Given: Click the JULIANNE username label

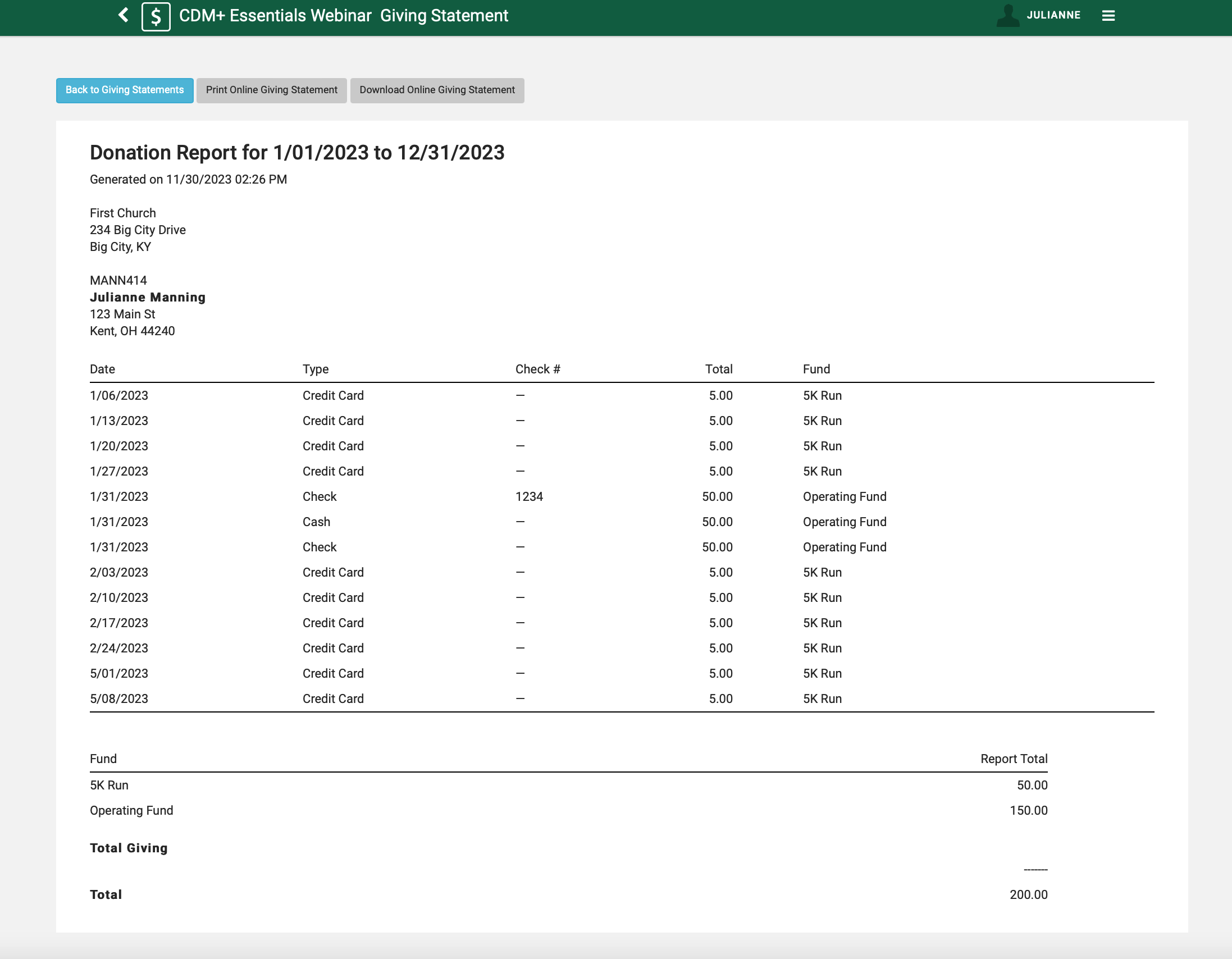Looking at the screenshot, I should click(1053, 15).
